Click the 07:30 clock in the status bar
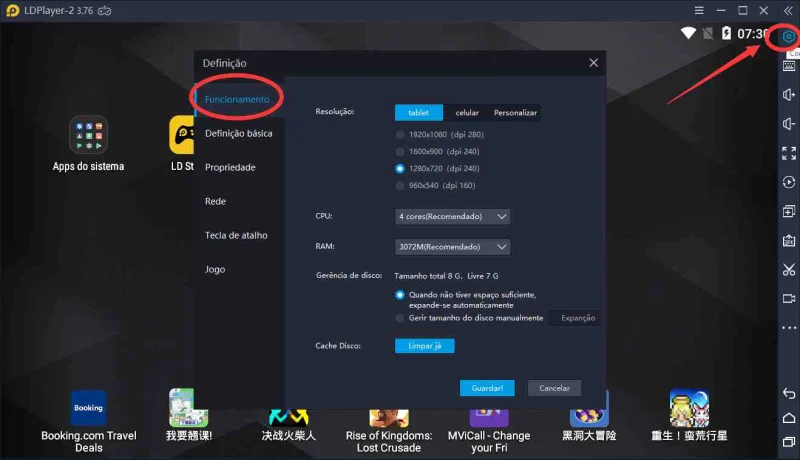This screenshot has height=460, width=800. [753, 34]
